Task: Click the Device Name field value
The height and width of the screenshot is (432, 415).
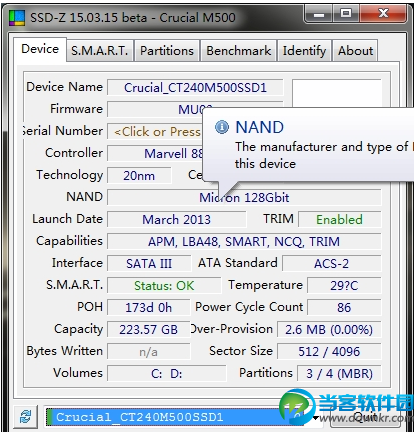Action: pos(195,88)
